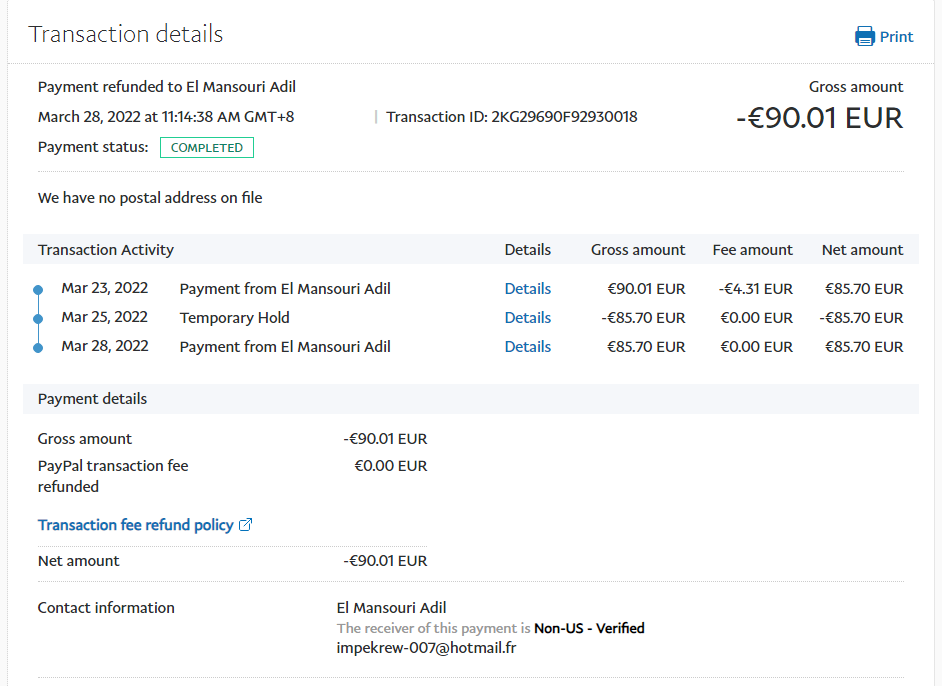This screenshot has width=942, height=686.
Task: Click the Payment details section header
Action: (92, 399)
